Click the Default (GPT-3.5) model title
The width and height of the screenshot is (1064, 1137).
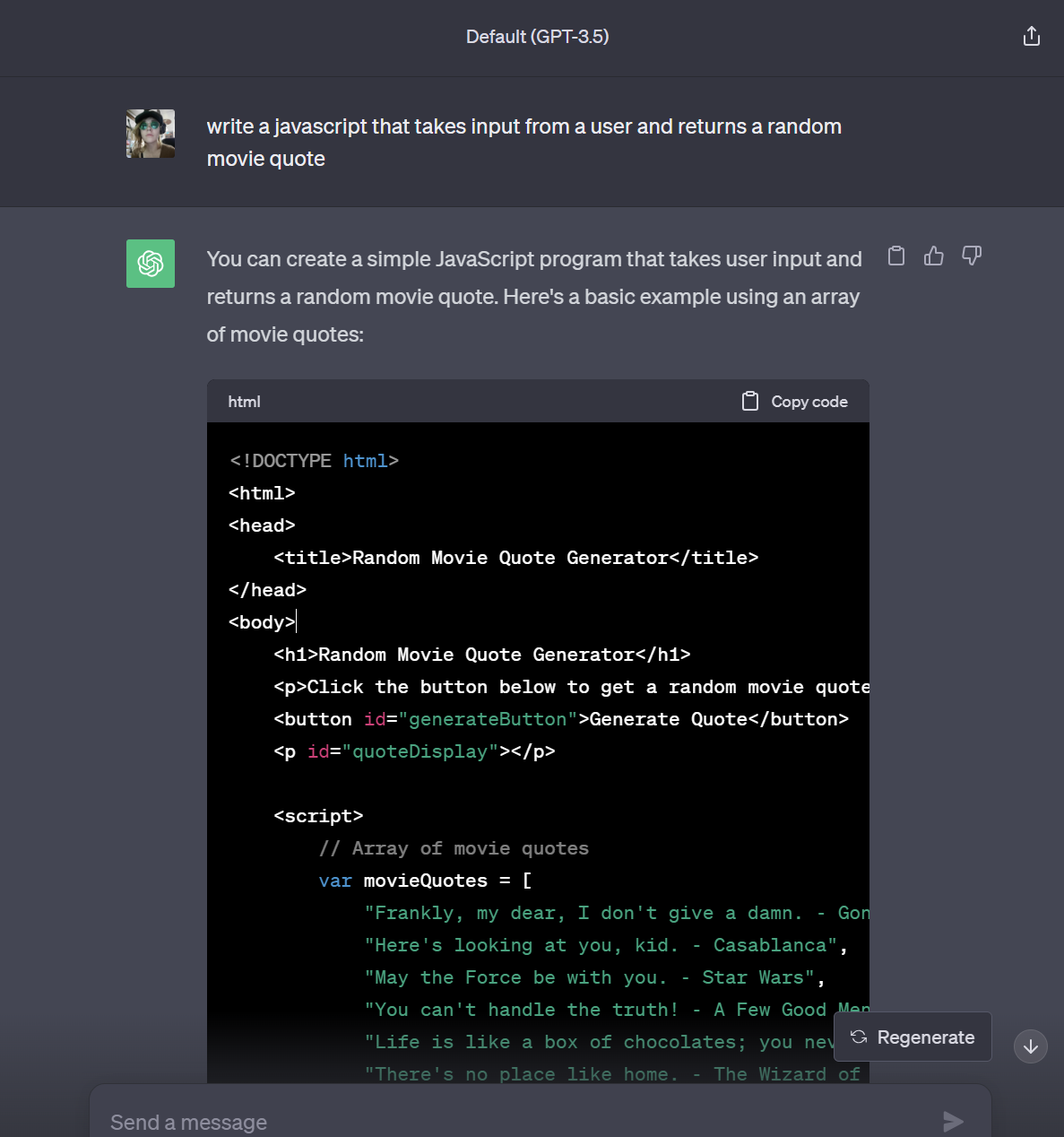pos(537,37)
